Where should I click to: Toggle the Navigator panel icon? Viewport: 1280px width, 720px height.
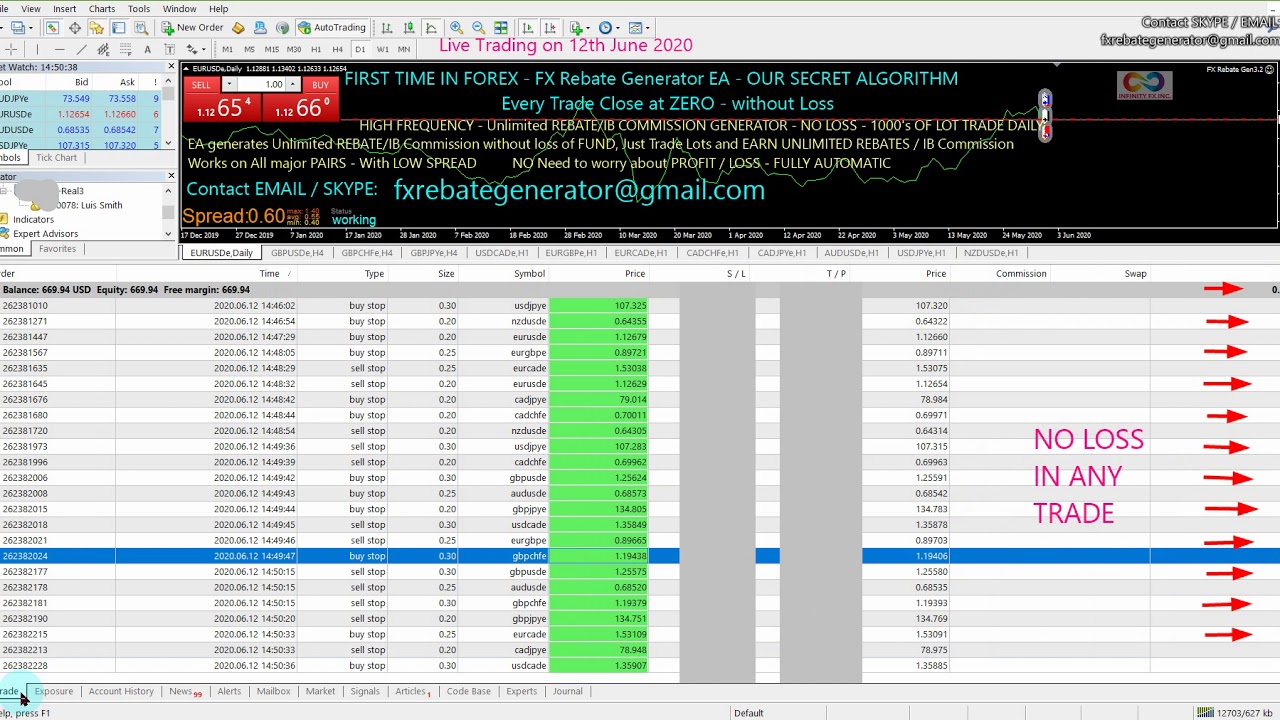[x=97, y=27]
